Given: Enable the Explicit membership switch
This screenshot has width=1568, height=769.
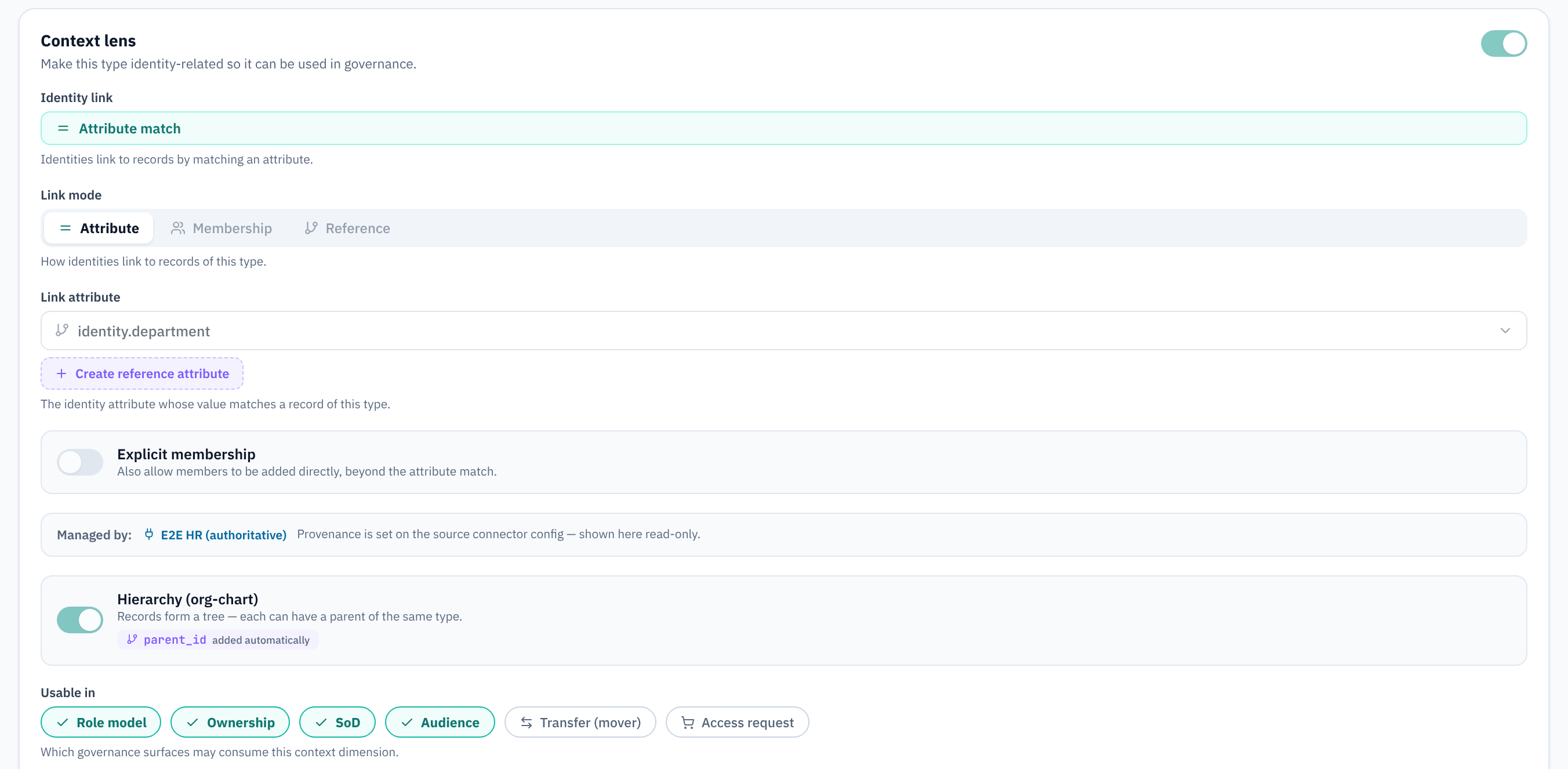Looking at the screenshot, I should (80, 462).
